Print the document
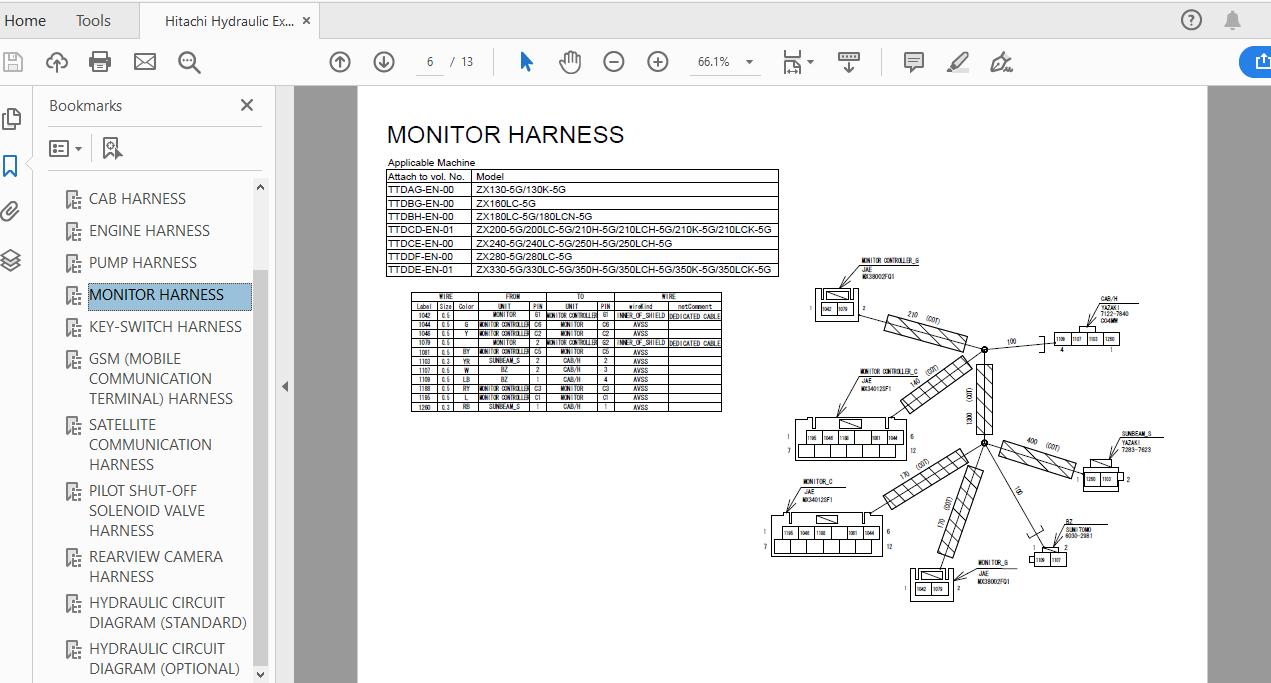This screenshot has height=683, width=1271. pos(100,62)
